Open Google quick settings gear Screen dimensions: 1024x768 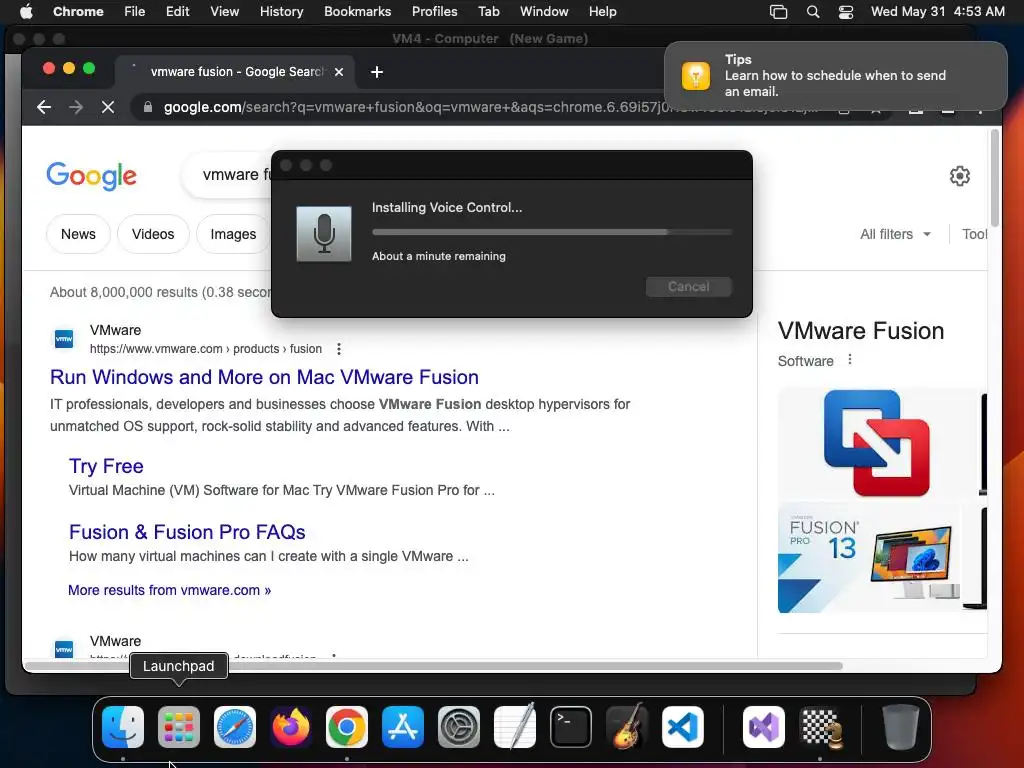click(959, 176)
